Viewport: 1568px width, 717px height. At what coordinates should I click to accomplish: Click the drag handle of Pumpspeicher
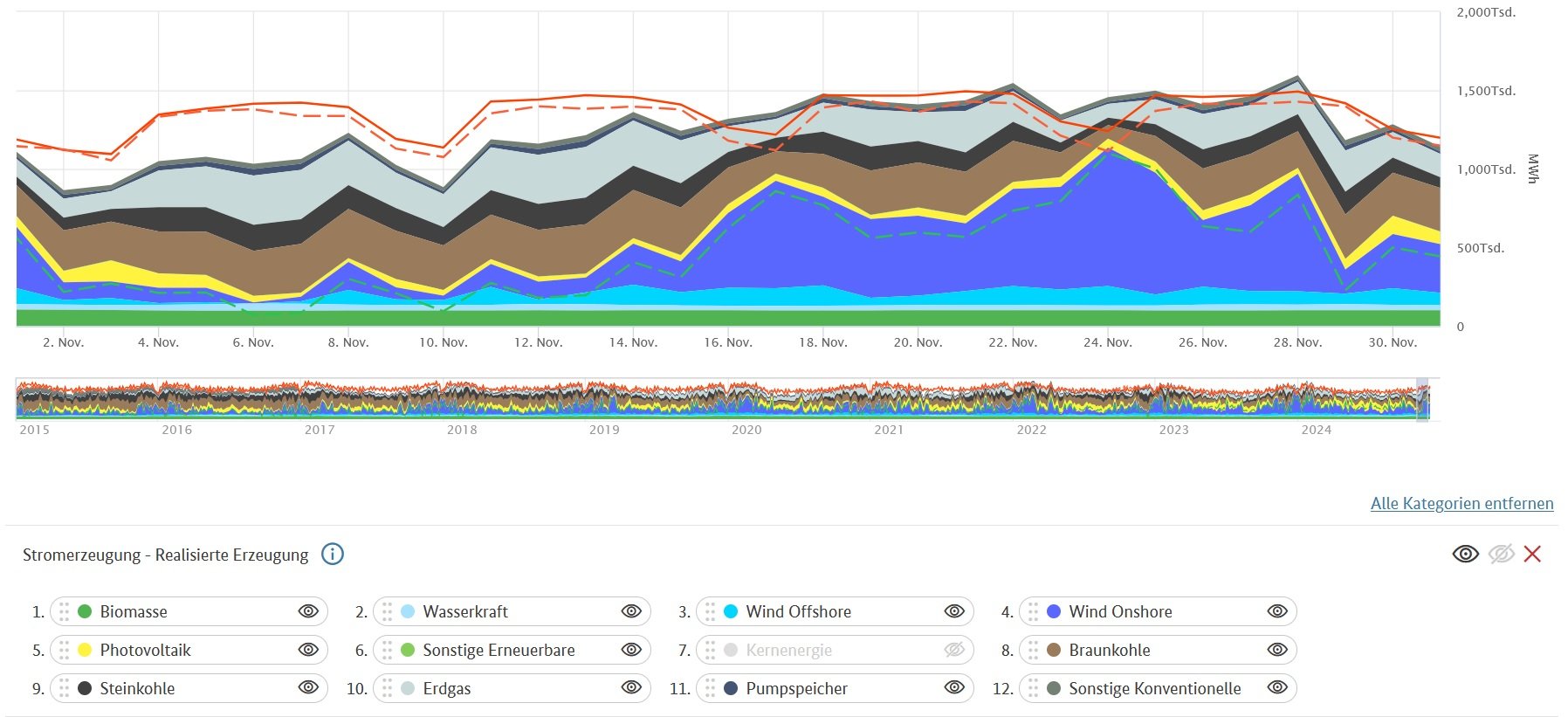(710, 688)
